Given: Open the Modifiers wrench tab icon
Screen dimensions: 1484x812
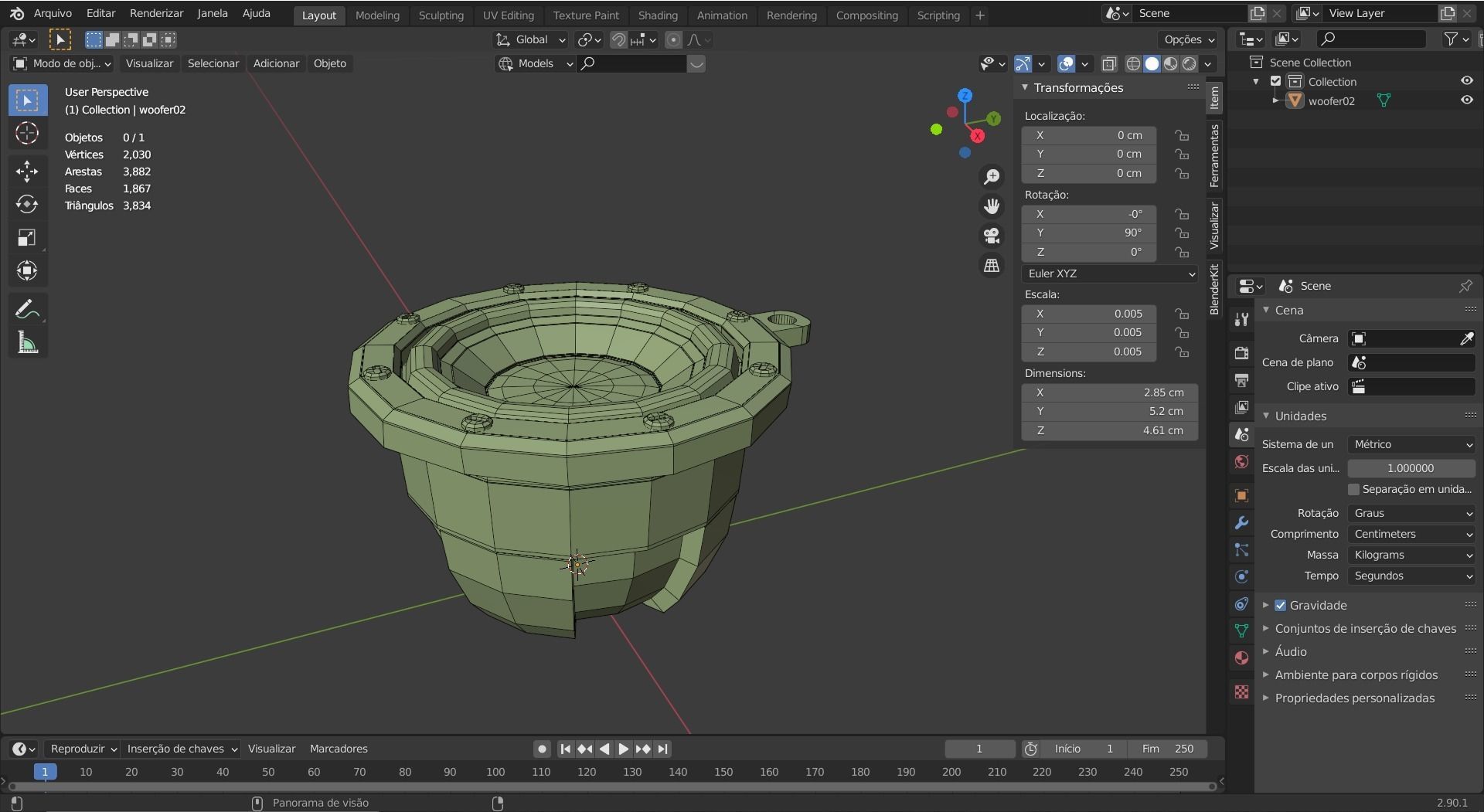Looking at the screenshot, I should coord(1241,522).
